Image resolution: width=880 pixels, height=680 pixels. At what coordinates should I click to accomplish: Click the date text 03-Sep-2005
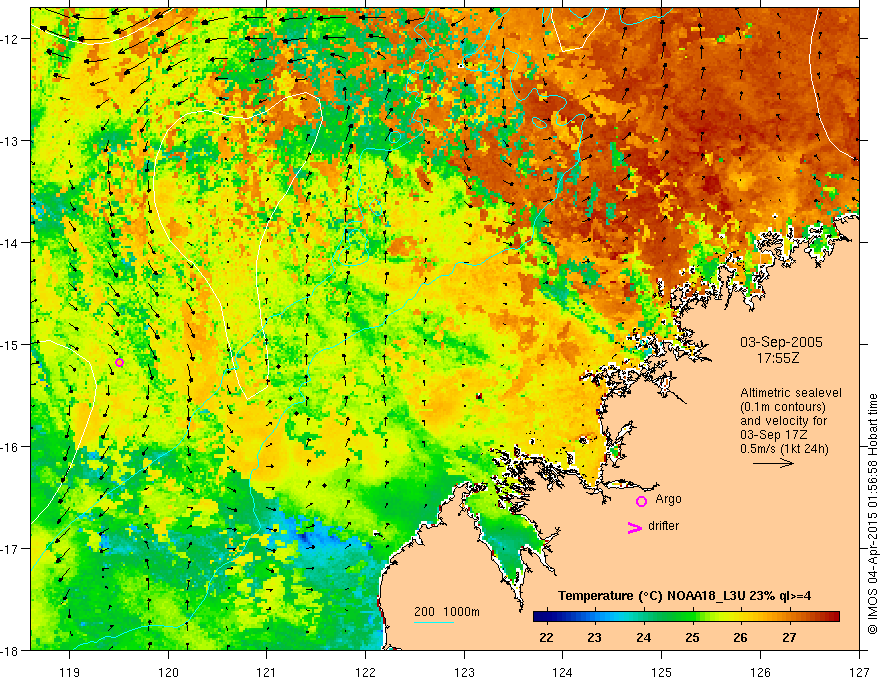pos(781,342)
